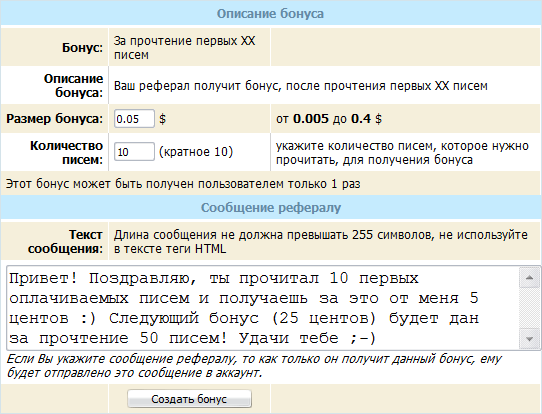The image size is (542, 414).
Task: Click the textarea scrollbar track
Action: (529, 308)
